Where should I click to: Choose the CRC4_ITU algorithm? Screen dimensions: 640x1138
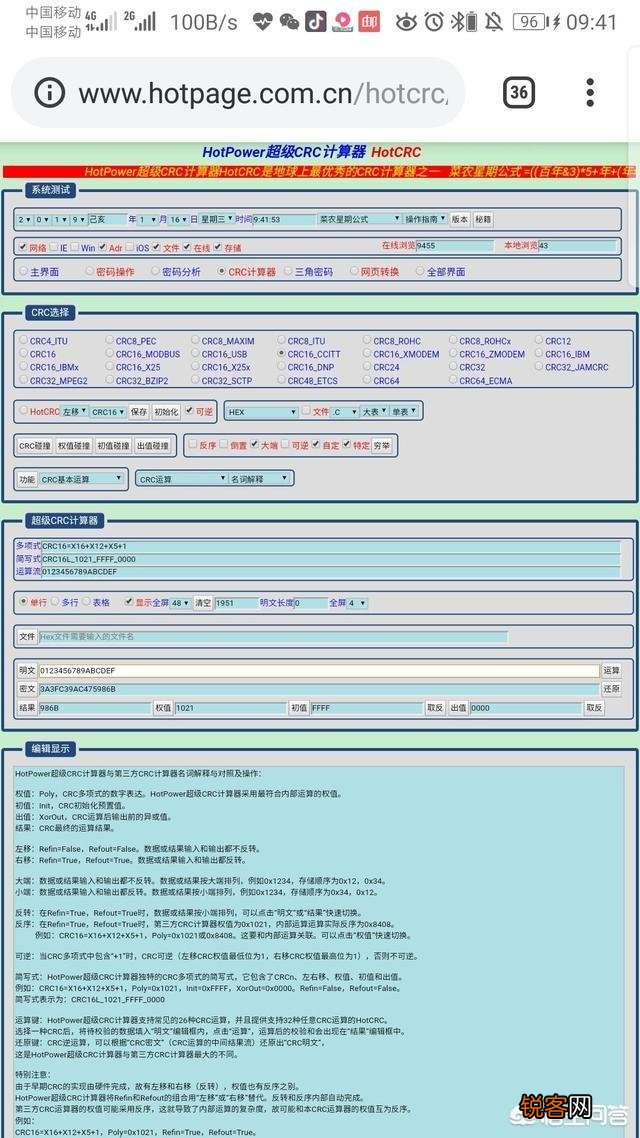[x=23, y=340]
